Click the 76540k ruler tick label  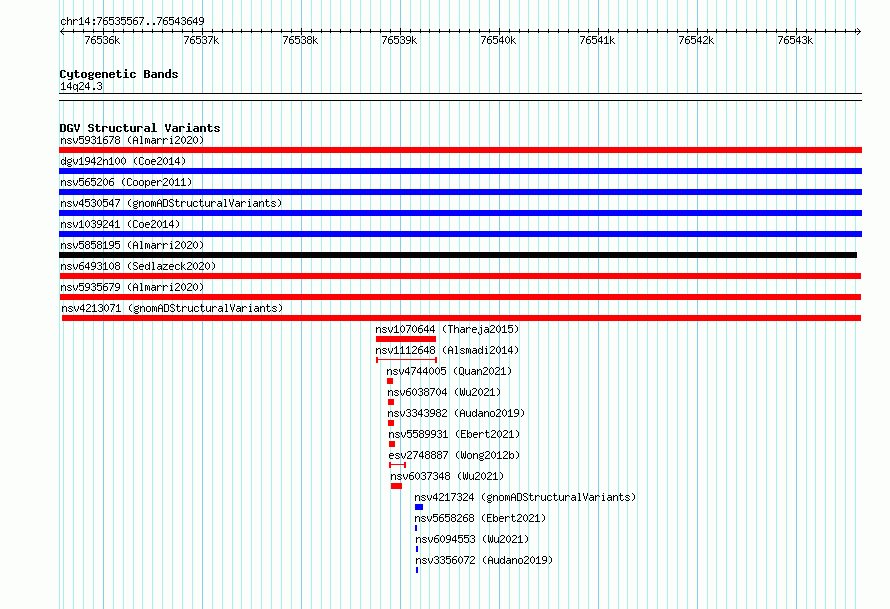pos(498,40)
